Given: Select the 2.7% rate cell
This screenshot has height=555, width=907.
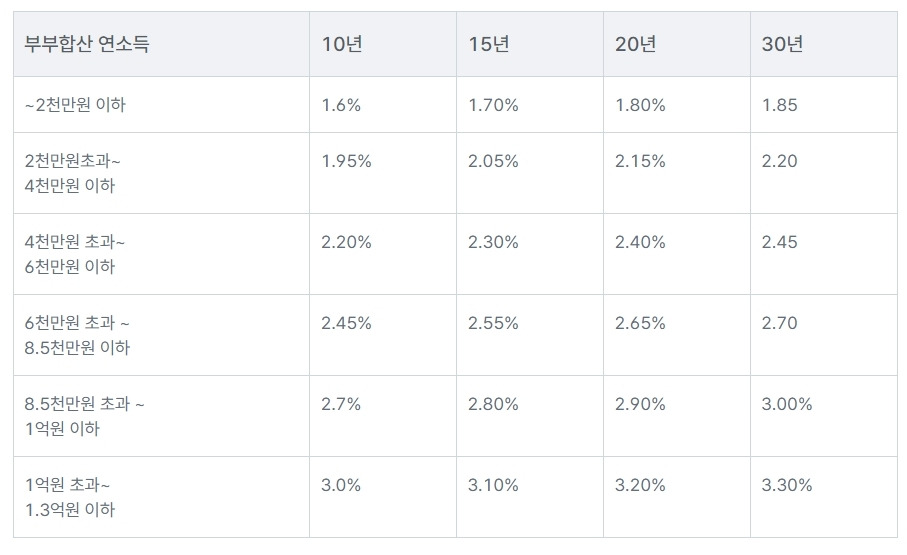Looking at the screenshot, I should pos(341,404).
